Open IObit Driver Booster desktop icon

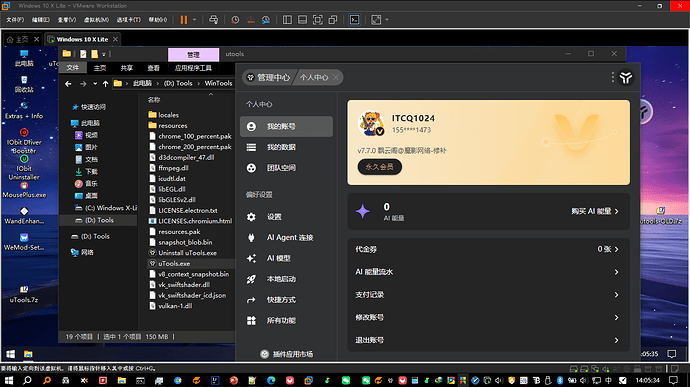(x=24, y=141)
